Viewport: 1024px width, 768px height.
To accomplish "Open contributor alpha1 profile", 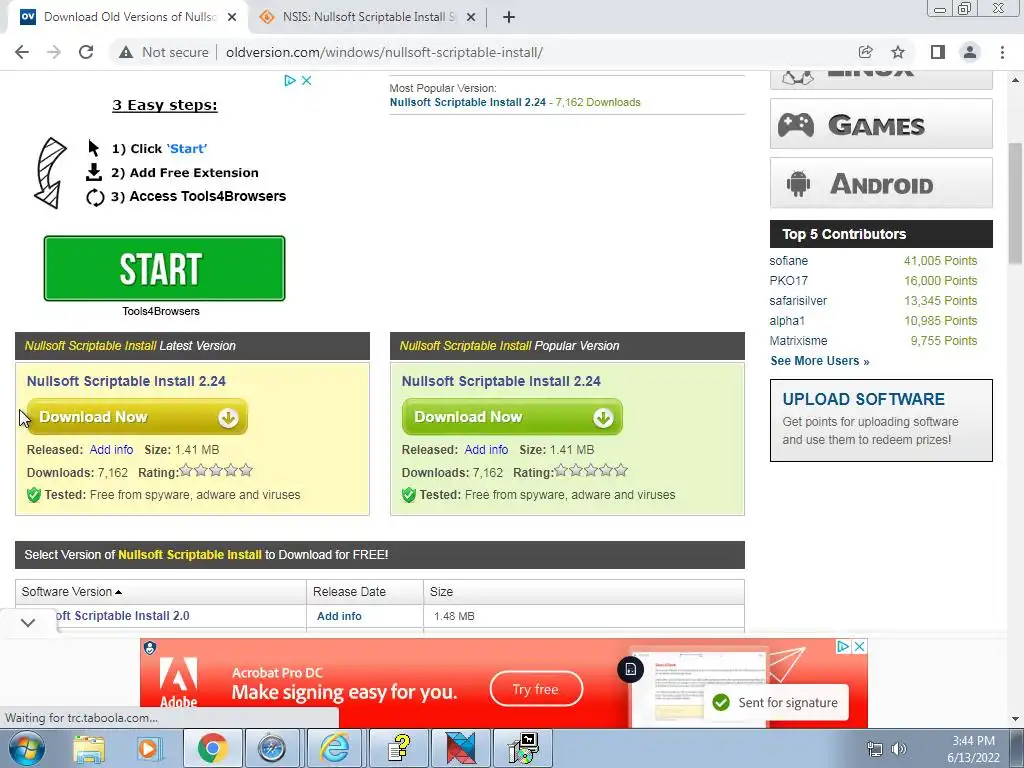I will coord(787,321).
